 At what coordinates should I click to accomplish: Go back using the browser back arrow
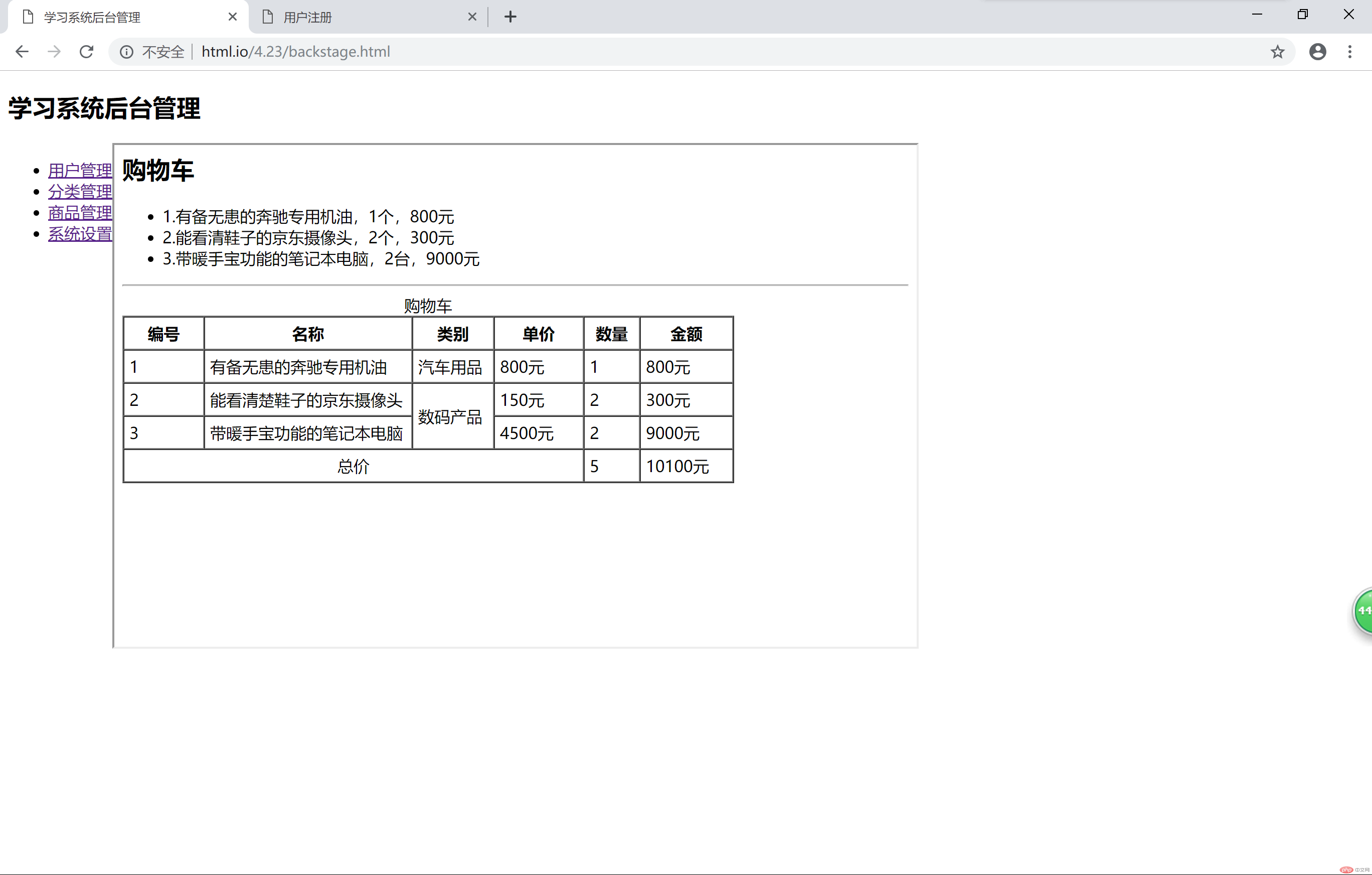[22, 52]
